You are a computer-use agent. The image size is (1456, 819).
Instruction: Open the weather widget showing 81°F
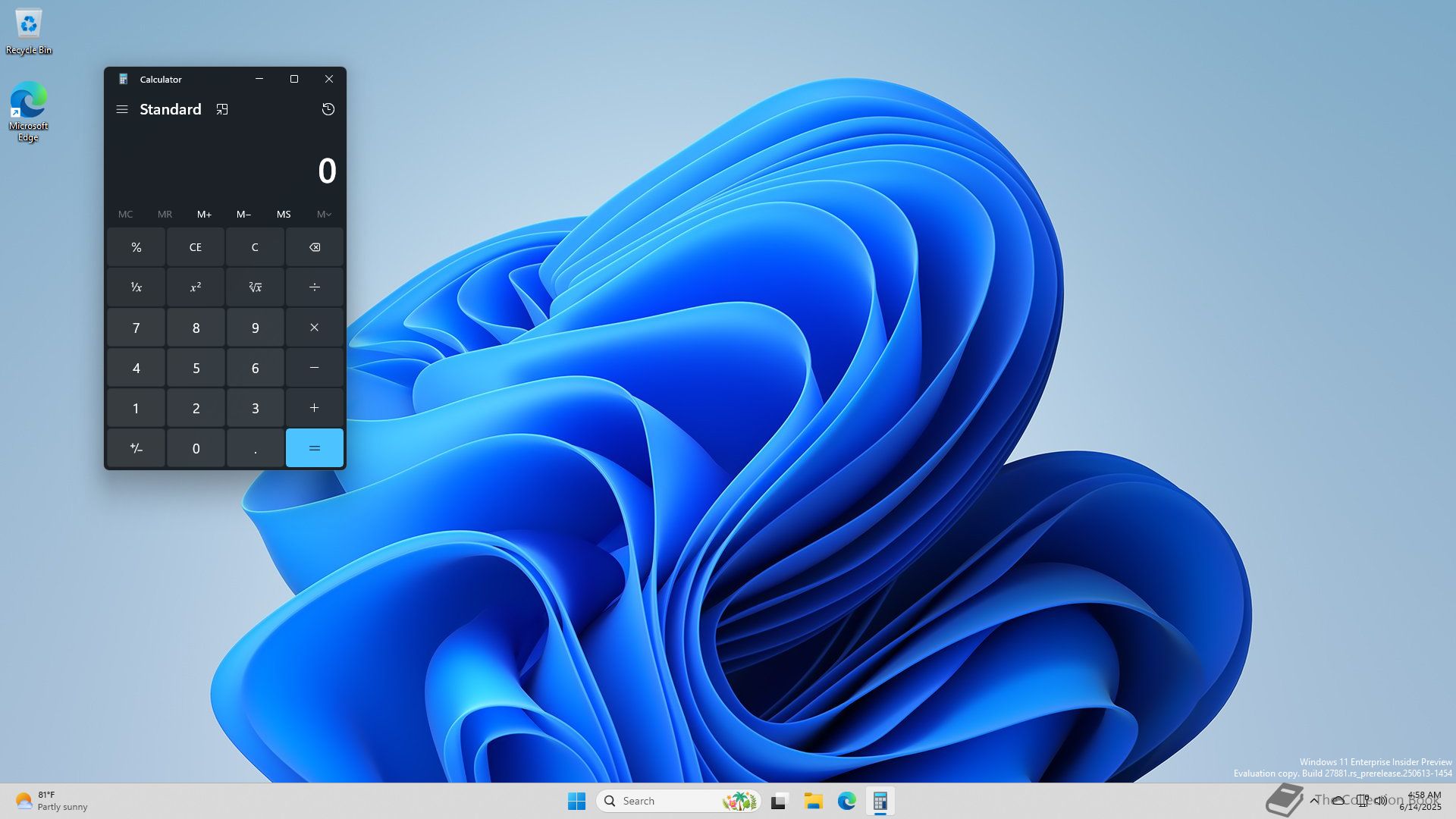click(52, 801)
